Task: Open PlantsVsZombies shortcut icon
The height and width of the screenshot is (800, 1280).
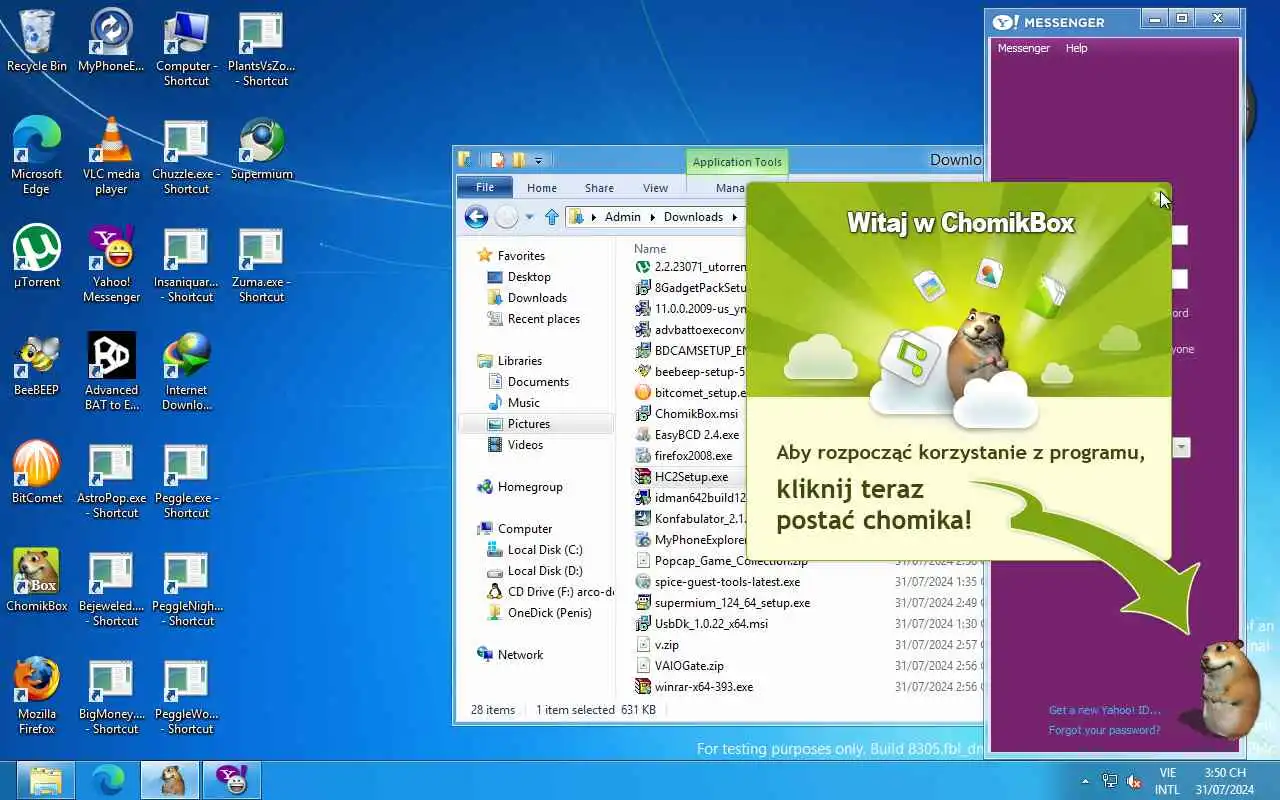Action: [x=261, y=47]
